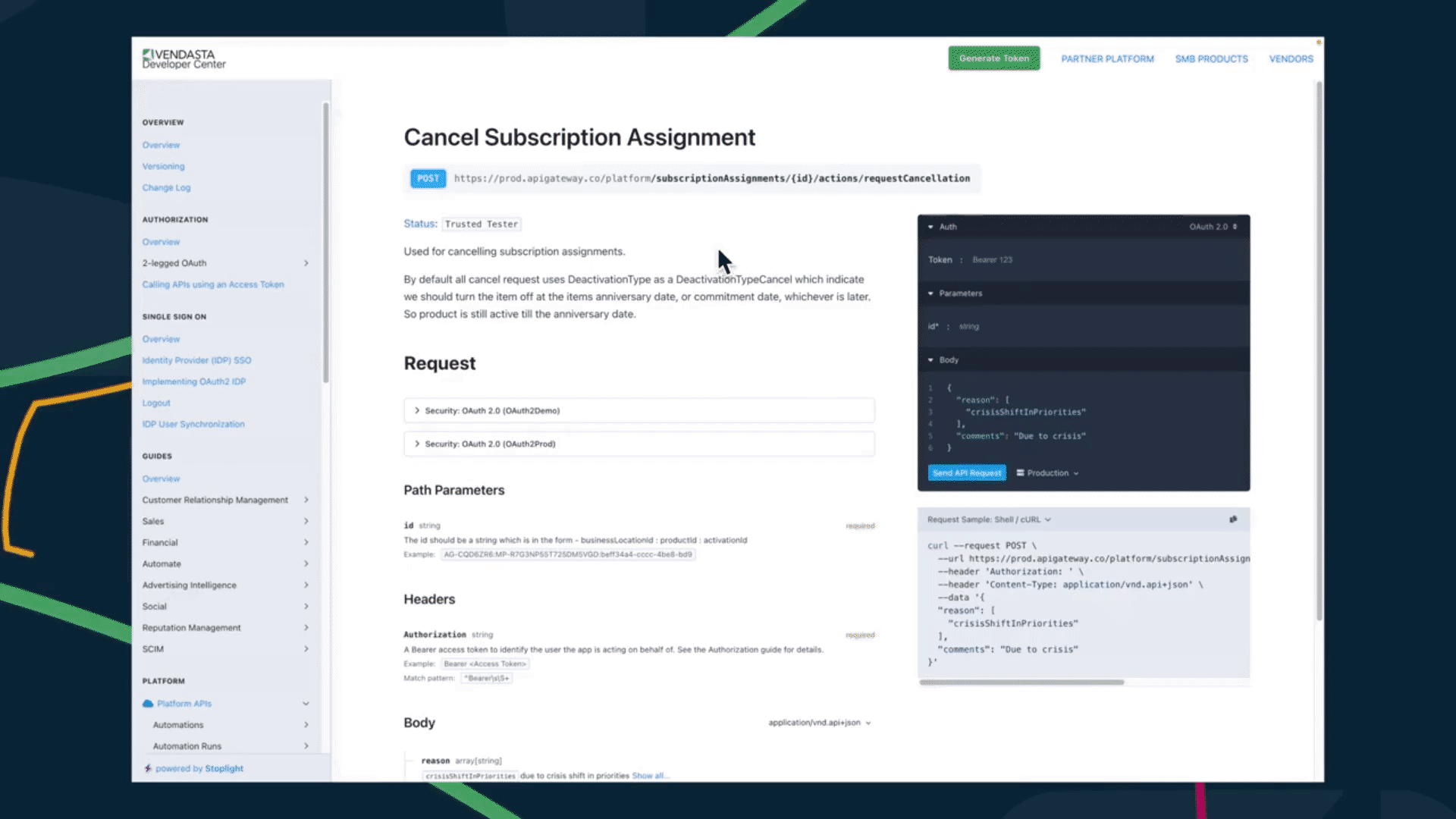
Task: Click the Powered by Stoplight icon
Action: [148, 768]
